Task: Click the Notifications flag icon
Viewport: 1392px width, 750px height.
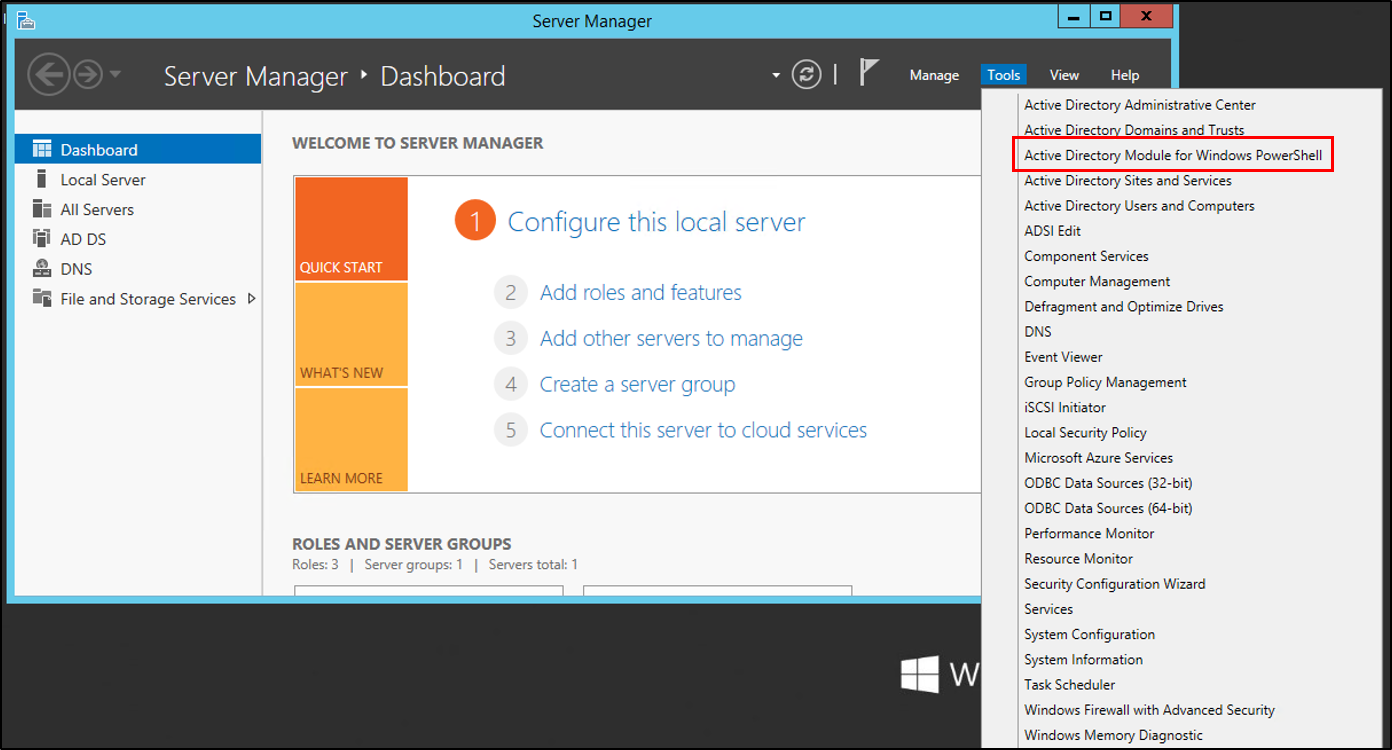Action: pyautogui.click(x=869, y=71)
